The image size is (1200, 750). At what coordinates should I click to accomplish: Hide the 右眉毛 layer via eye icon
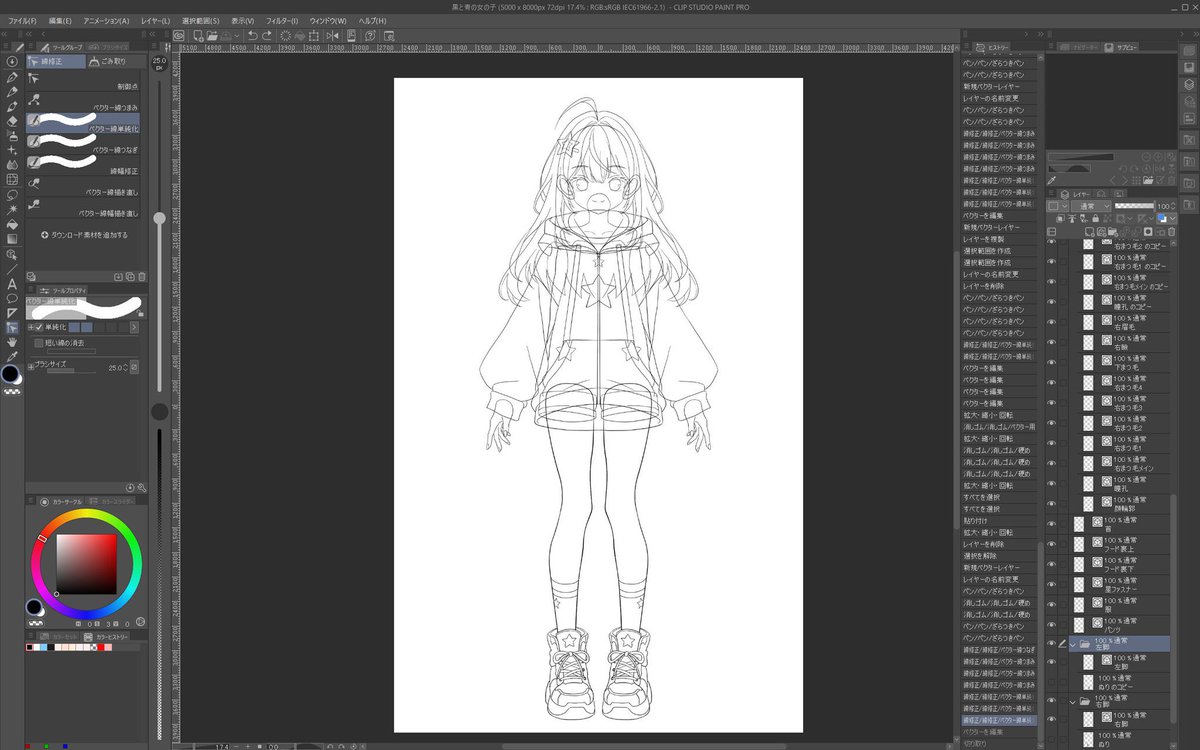1051,321
